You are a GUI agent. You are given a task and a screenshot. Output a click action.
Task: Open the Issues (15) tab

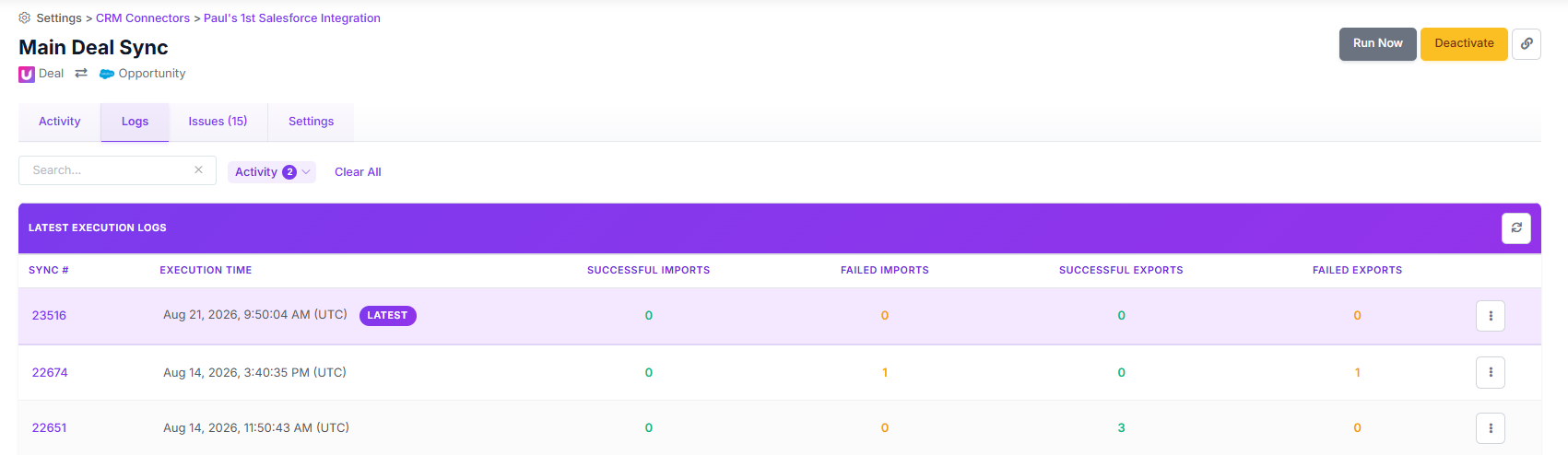click(218, 122)
